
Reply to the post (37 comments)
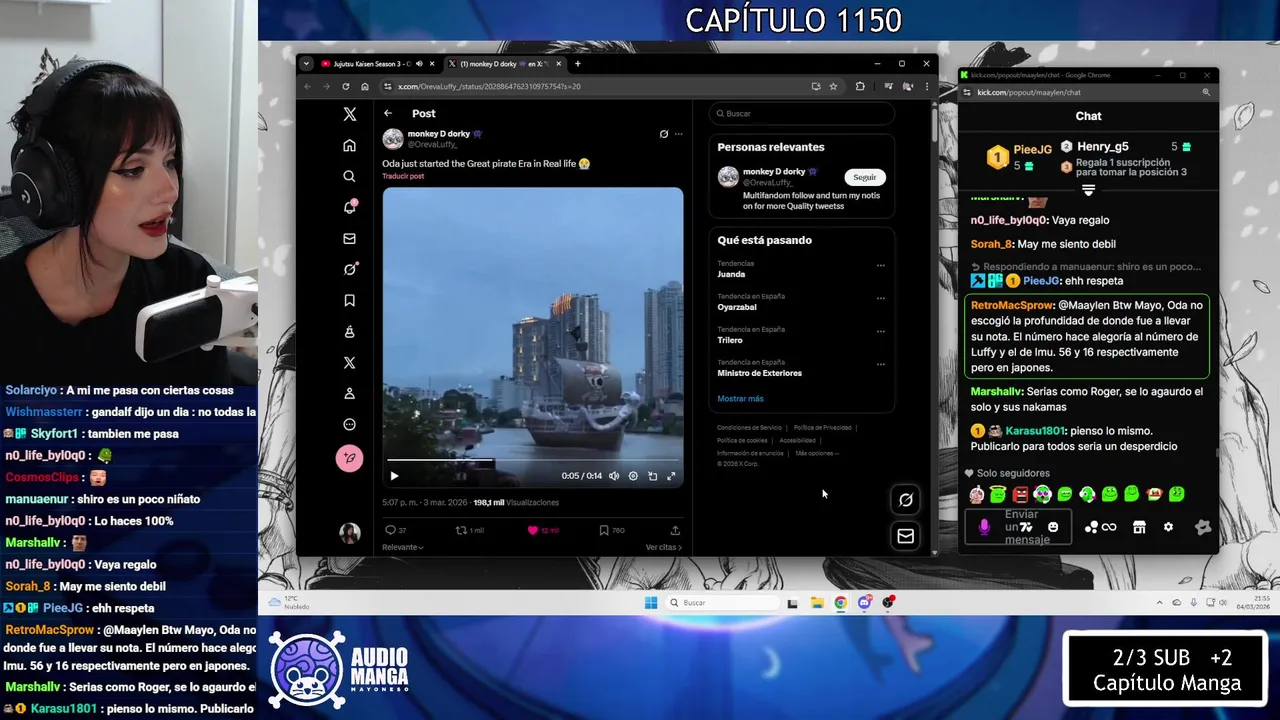tap(395, 530)
